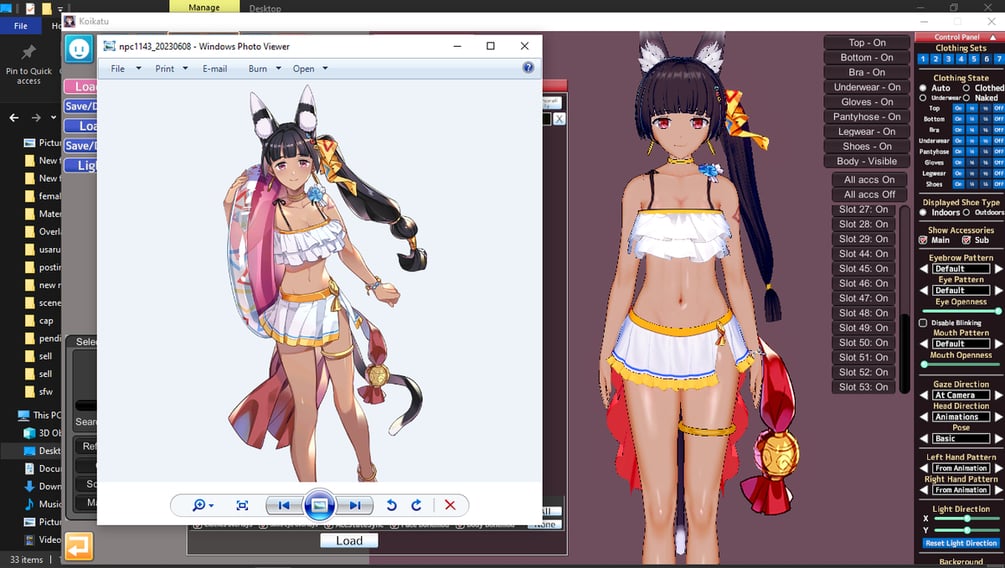Select next Pose with right arrow
Image resolution: width=1005 pixels, height=568 pixels.
click(x=998, y=439)
